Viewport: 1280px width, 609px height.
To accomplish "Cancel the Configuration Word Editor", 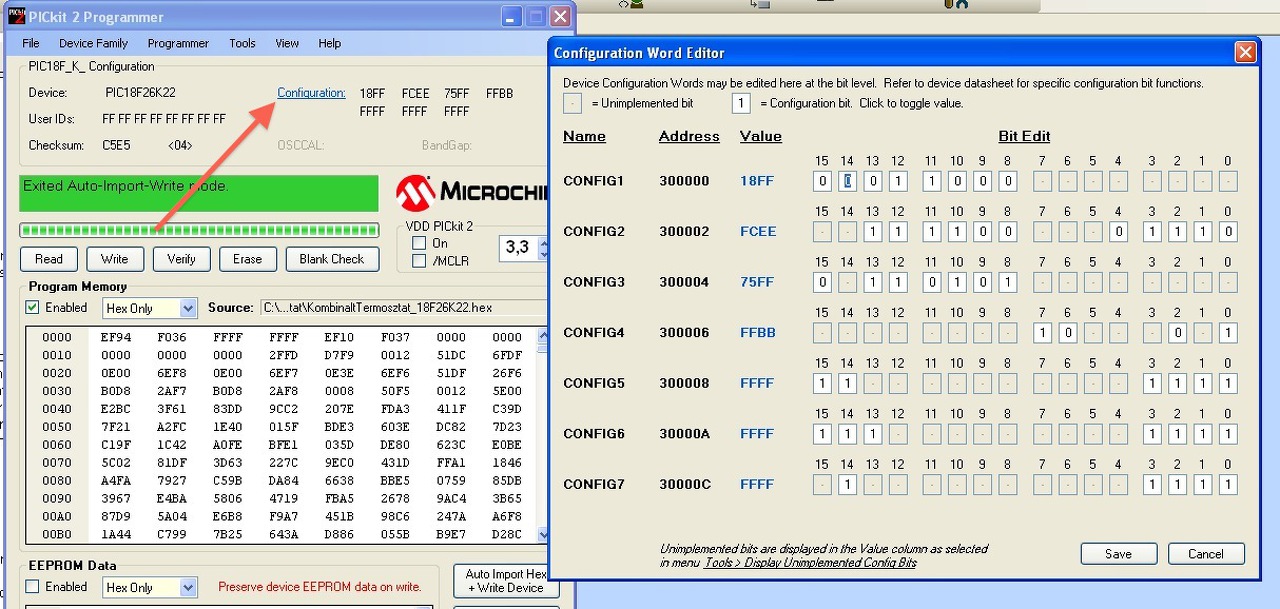I will coord(1205,554).
